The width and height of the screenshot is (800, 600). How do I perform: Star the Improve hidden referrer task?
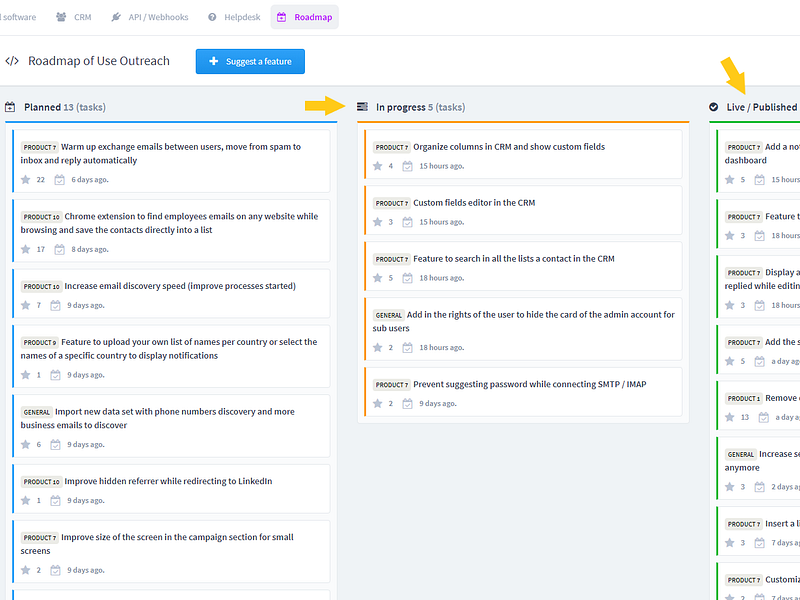(x=26, y=501)
